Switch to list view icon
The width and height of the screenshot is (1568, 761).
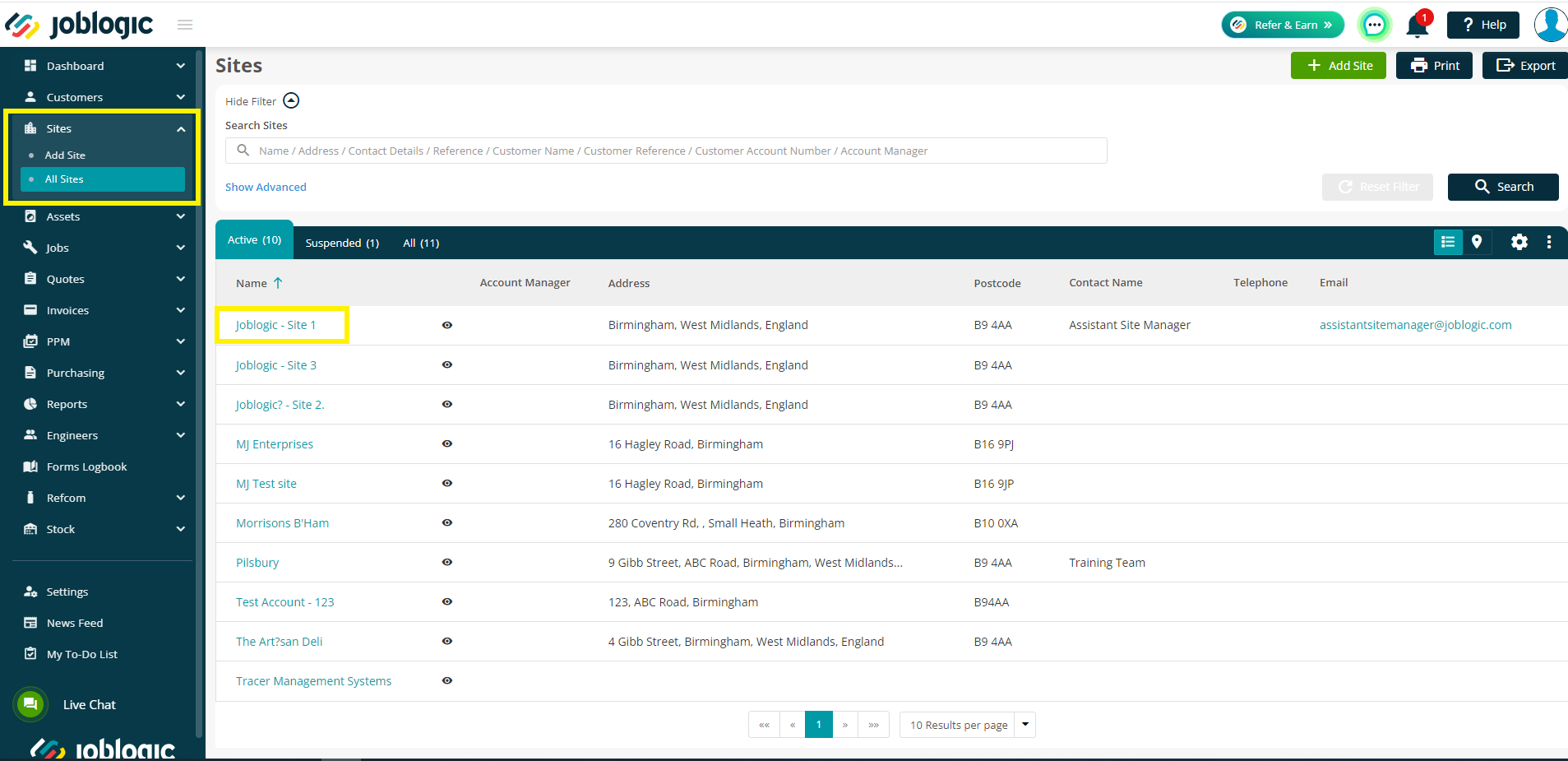[1448, 242]
